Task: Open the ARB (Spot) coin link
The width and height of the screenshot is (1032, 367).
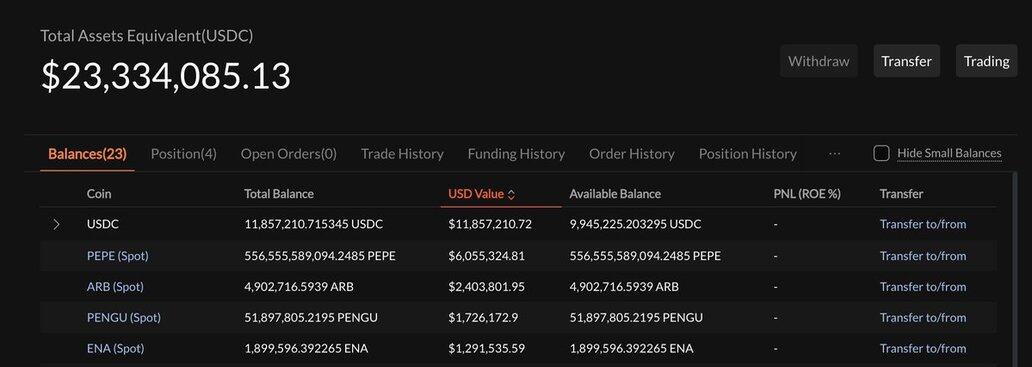Action: [115, 287]
